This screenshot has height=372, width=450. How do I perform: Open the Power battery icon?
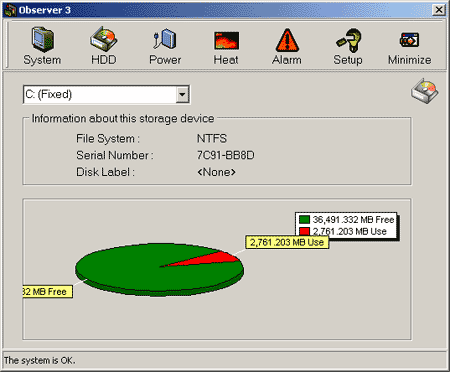pyautogui.click(x=165, y=39)
